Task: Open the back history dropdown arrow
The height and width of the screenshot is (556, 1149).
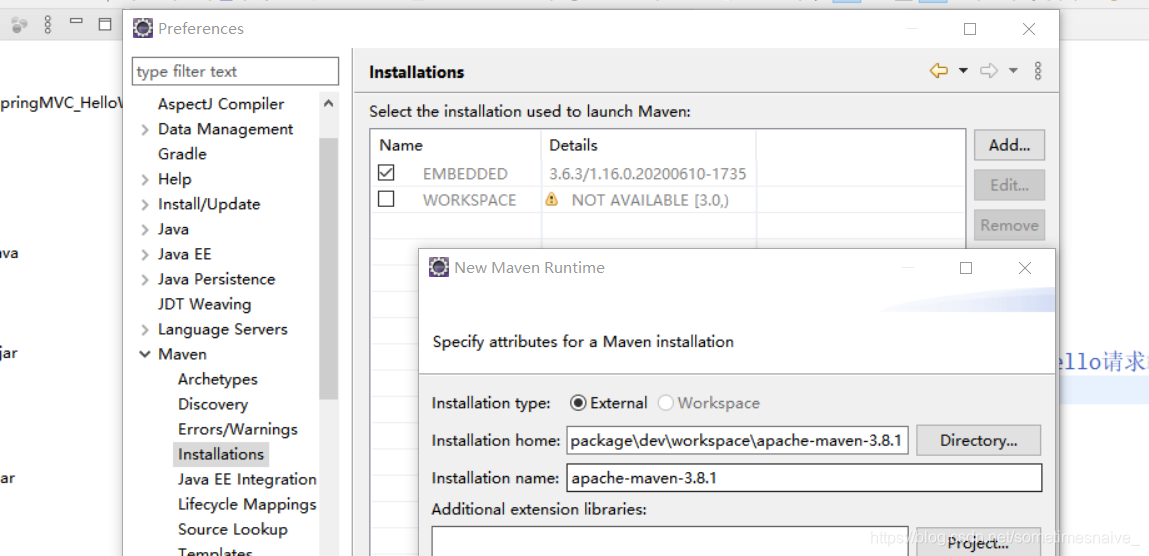Action: 964,71
